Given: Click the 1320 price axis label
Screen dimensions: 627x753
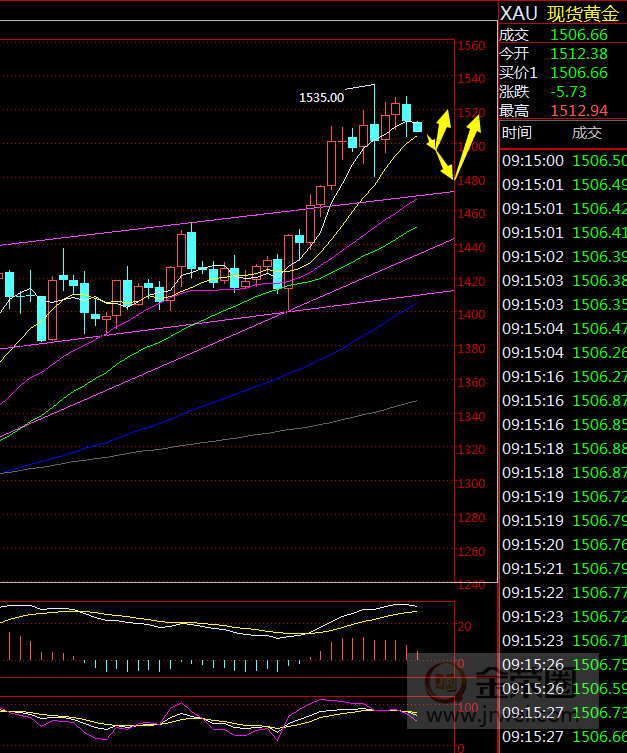Looking at the screenshot, I should tap(471, 449).
